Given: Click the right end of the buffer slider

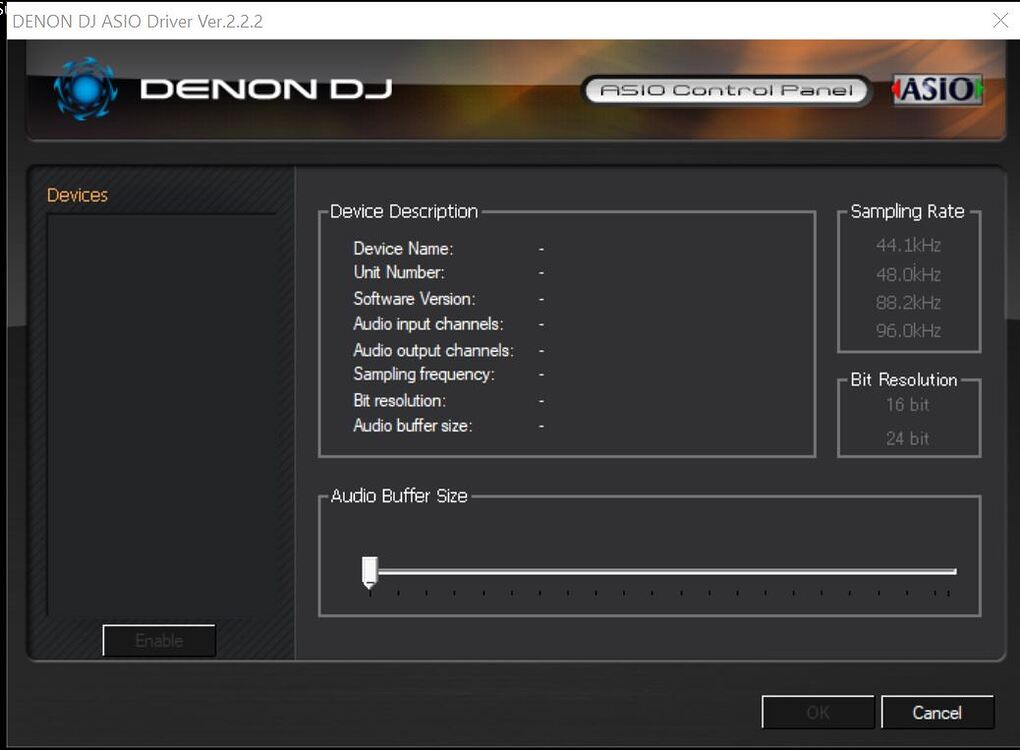Looking at the screenshot, I should click(952, 572).
